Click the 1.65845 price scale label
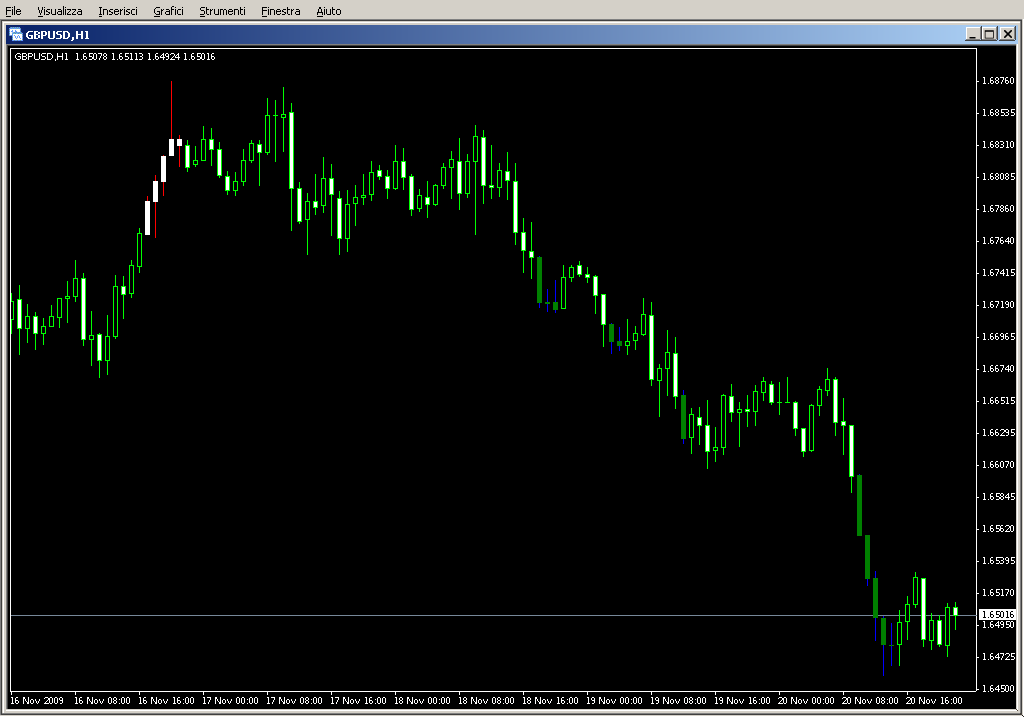The height and width of the screenshot is (717, 1024). pos(999,497)
